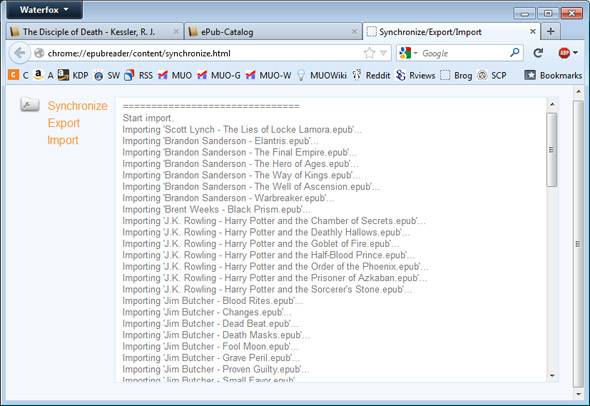This screenshot has width=590, height=406.
Task: Open the SCP bookmark
Action: coord(491,75)
